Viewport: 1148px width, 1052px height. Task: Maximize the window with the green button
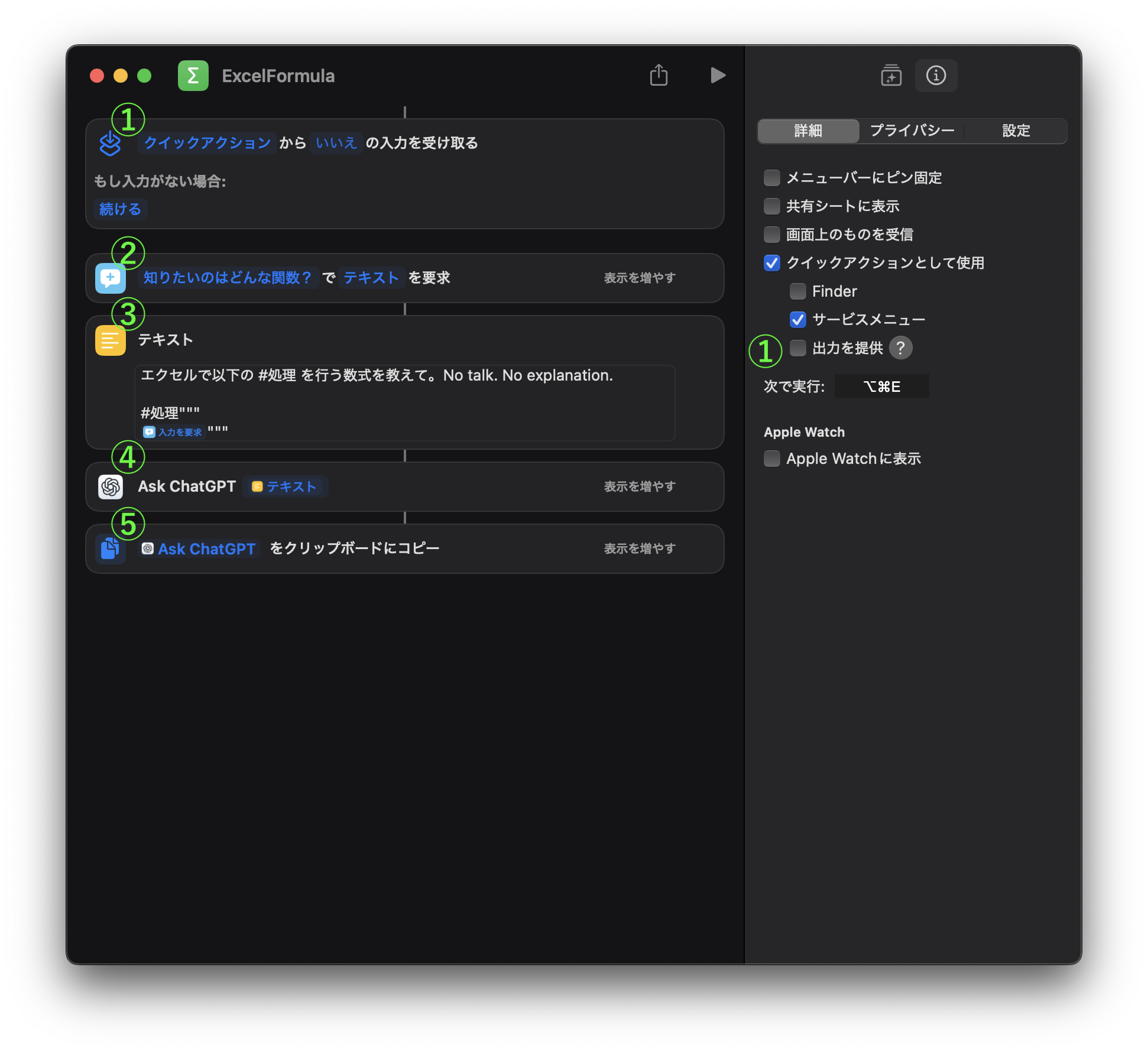tap(144, 76)
